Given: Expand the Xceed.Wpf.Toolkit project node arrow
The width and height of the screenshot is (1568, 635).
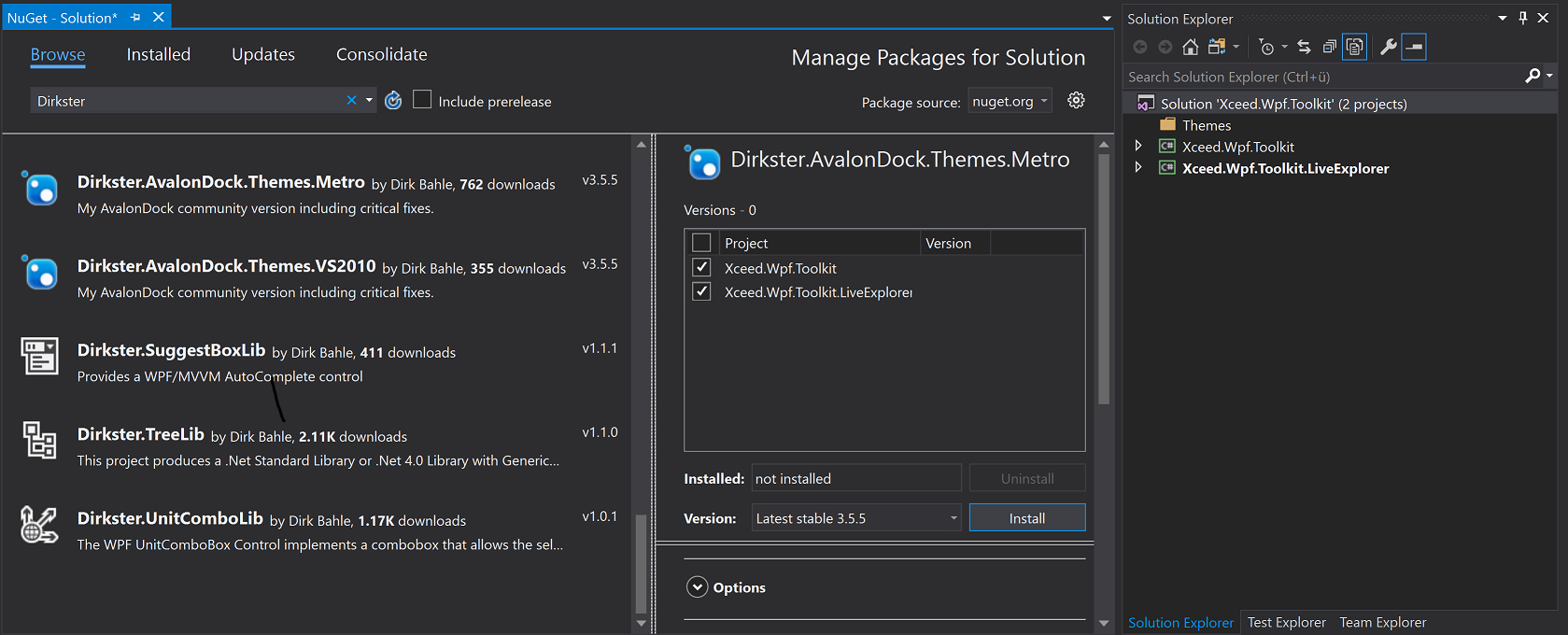Looking at the screenshot, I should coord(1138,146).
